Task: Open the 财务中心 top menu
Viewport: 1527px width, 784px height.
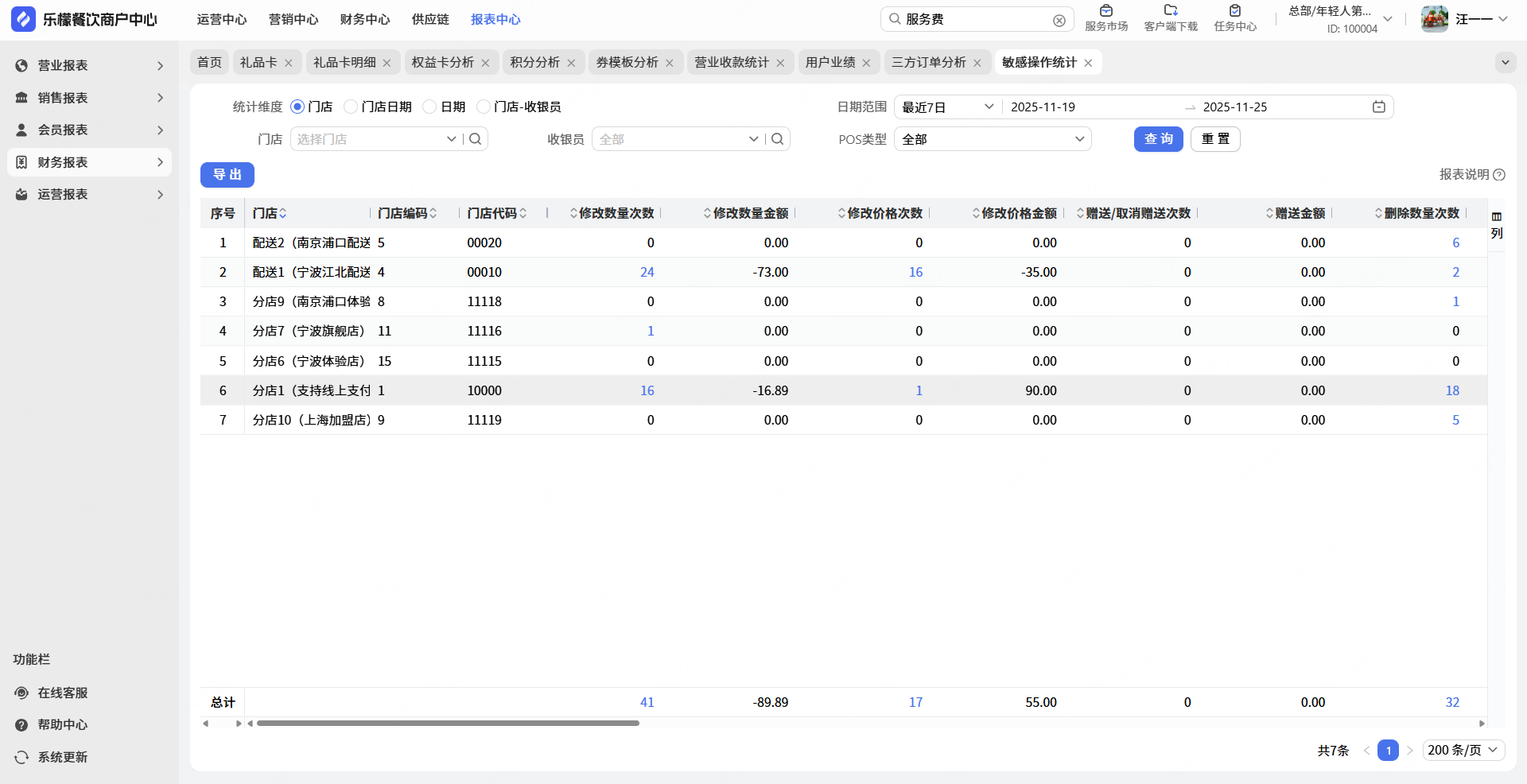Action: tap(365, 20)
